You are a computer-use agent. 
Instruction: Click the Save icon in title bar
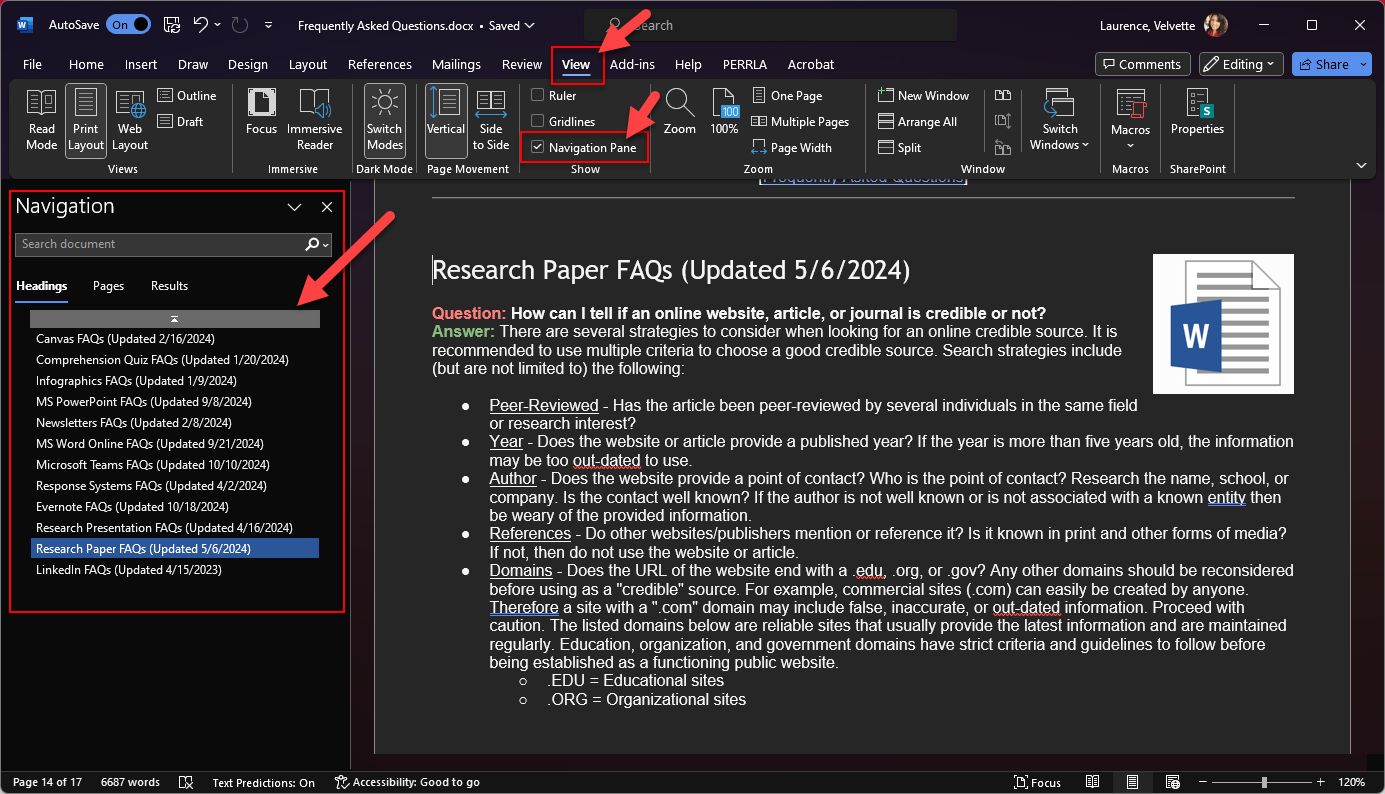[172, 25]
